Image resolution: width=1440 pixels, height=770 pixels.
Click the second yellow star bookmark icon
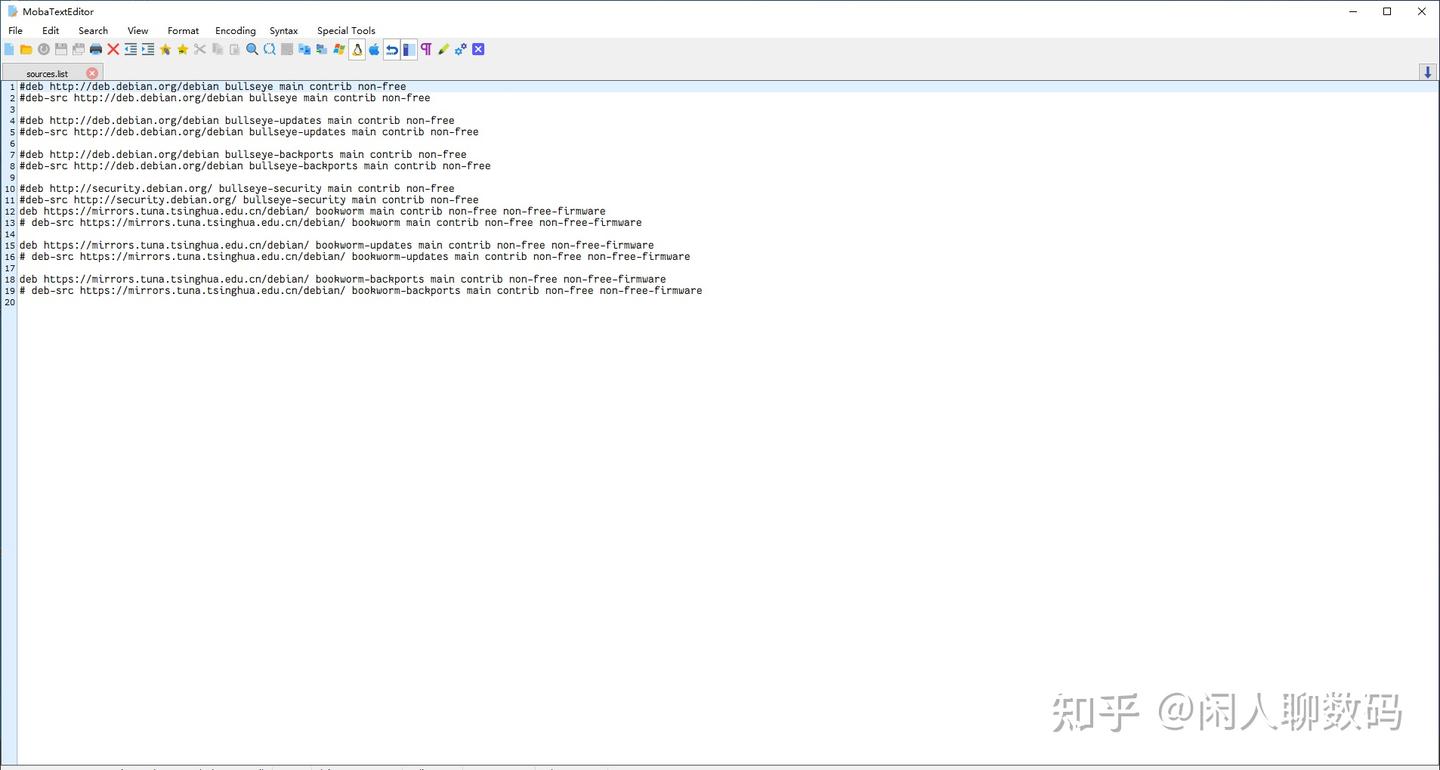pos(182,49)
